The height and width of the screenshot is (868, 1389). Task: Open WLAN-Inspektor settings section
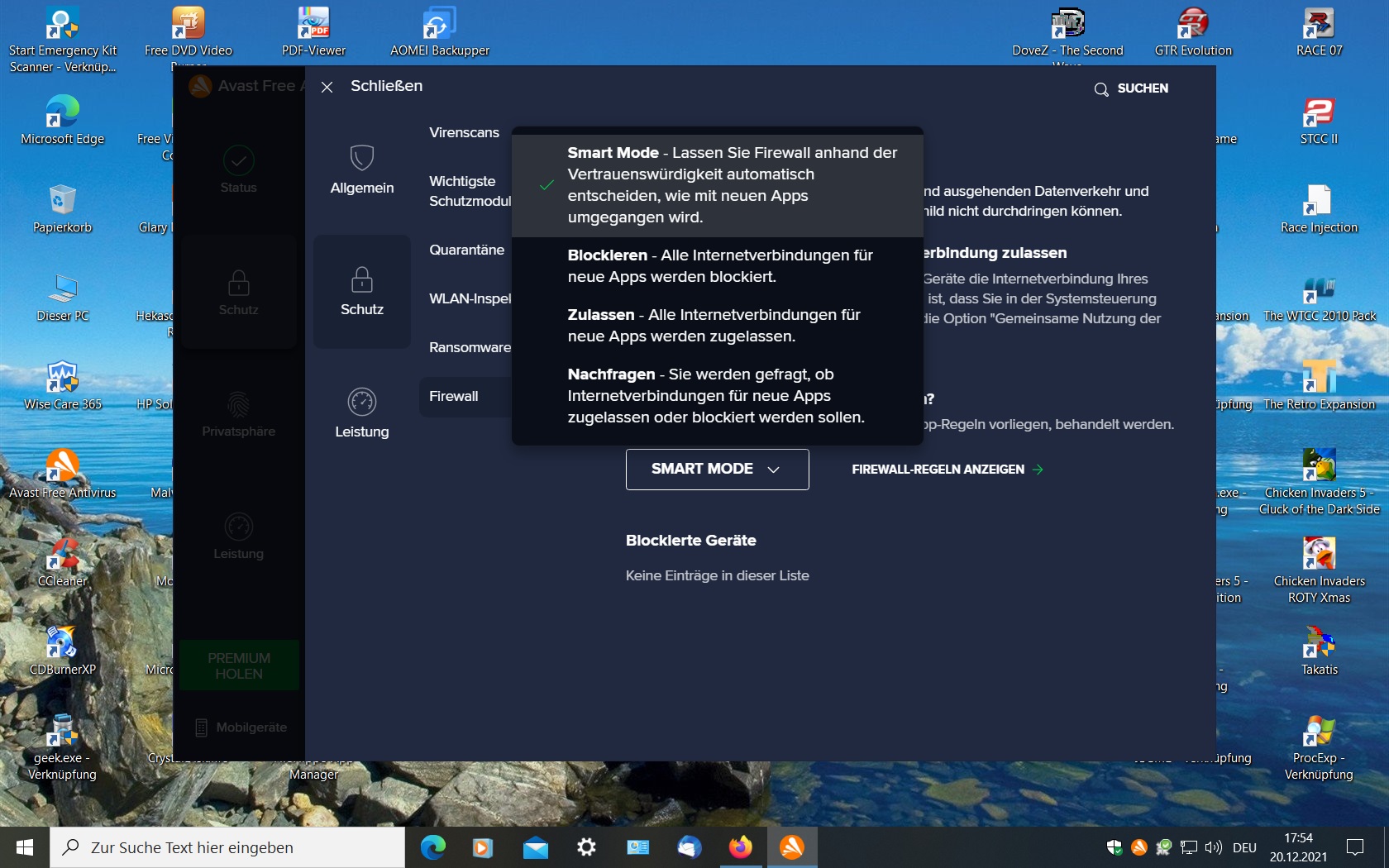coord(469,298)
